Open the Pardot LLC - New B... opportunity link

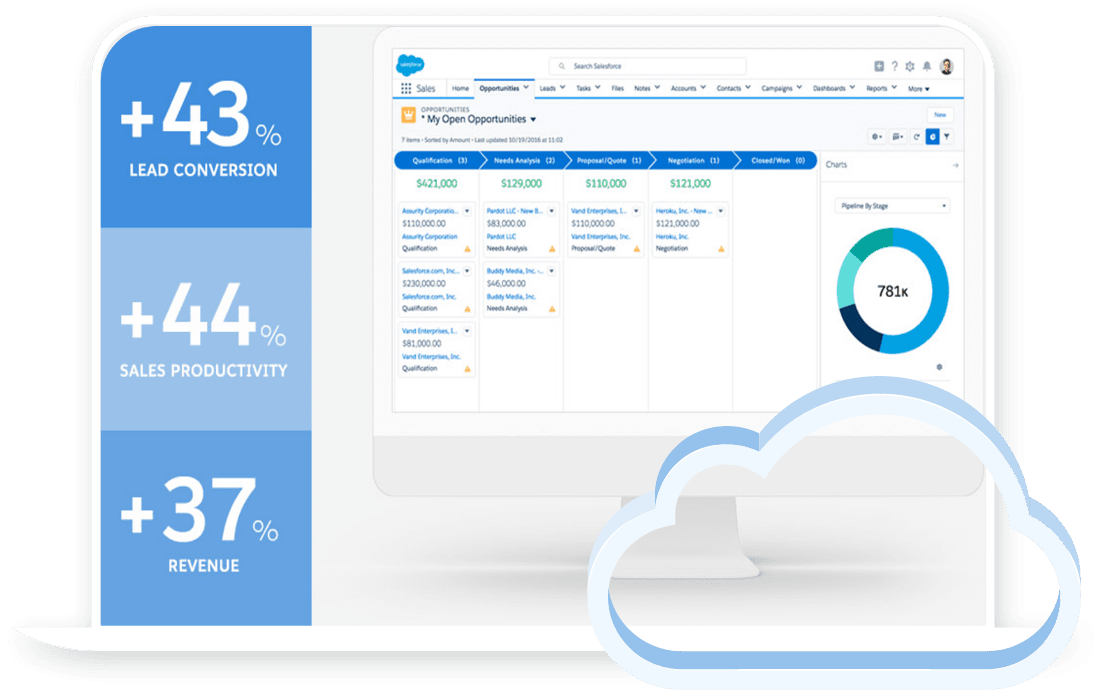click(x=515, y=211)
